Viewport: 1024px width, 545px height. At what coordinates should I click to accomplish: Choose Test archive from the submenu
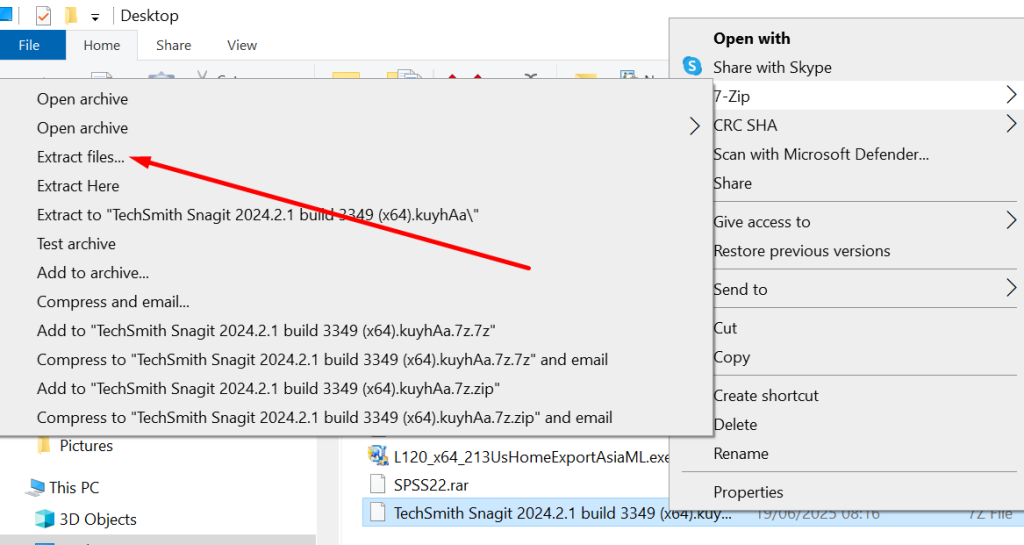(x=76, y=244)
